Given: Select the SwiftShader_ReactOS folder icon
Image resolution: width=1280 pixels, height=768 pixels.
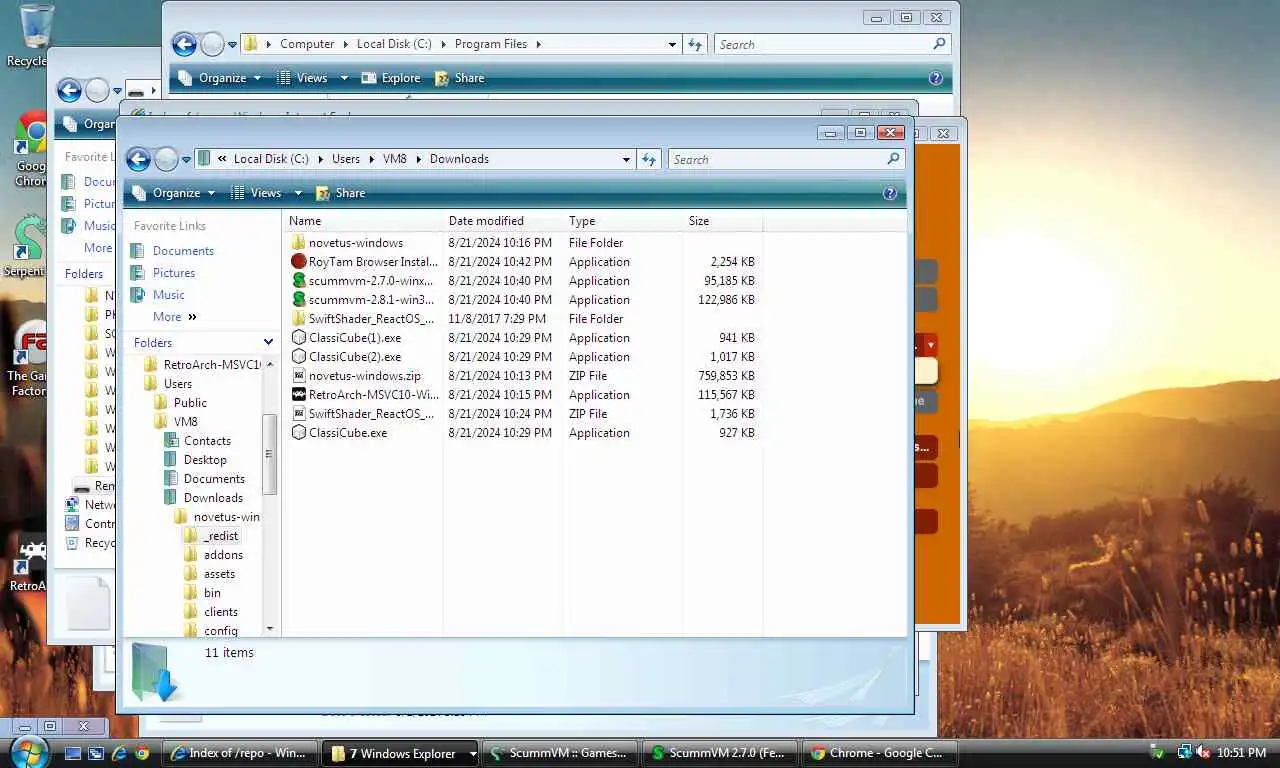Looking at the screenshot, I should [298, 319].
